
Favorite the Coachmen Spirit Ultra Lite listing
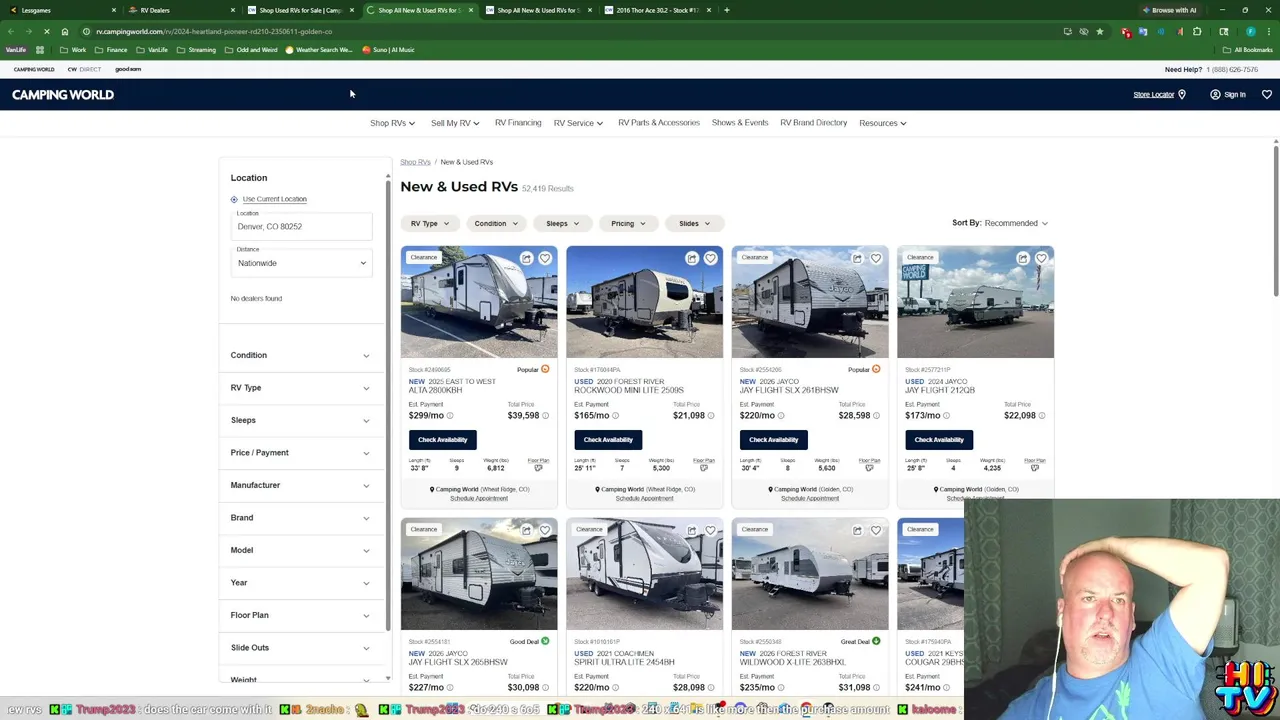tap(710, 530)
